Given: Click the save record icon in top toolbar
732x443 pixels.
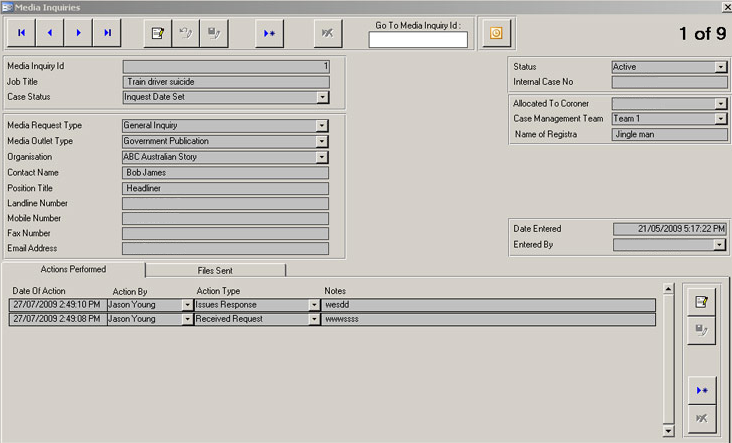Looking at the screenshot, I should tap(214, 33).
